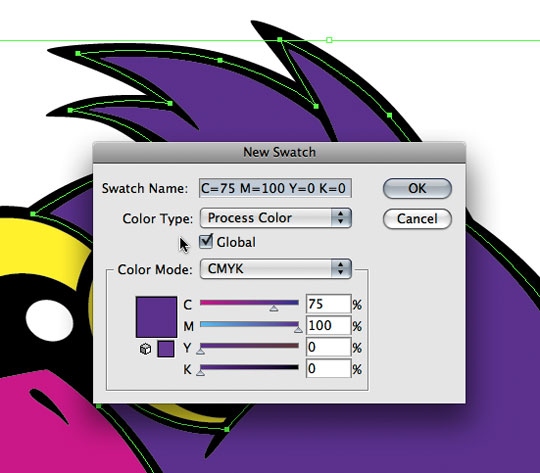Image resolution: width=540 pixels, height=473 pixels.
Task: Click the small web-safe color swatch
Action: tap(166, 349)
